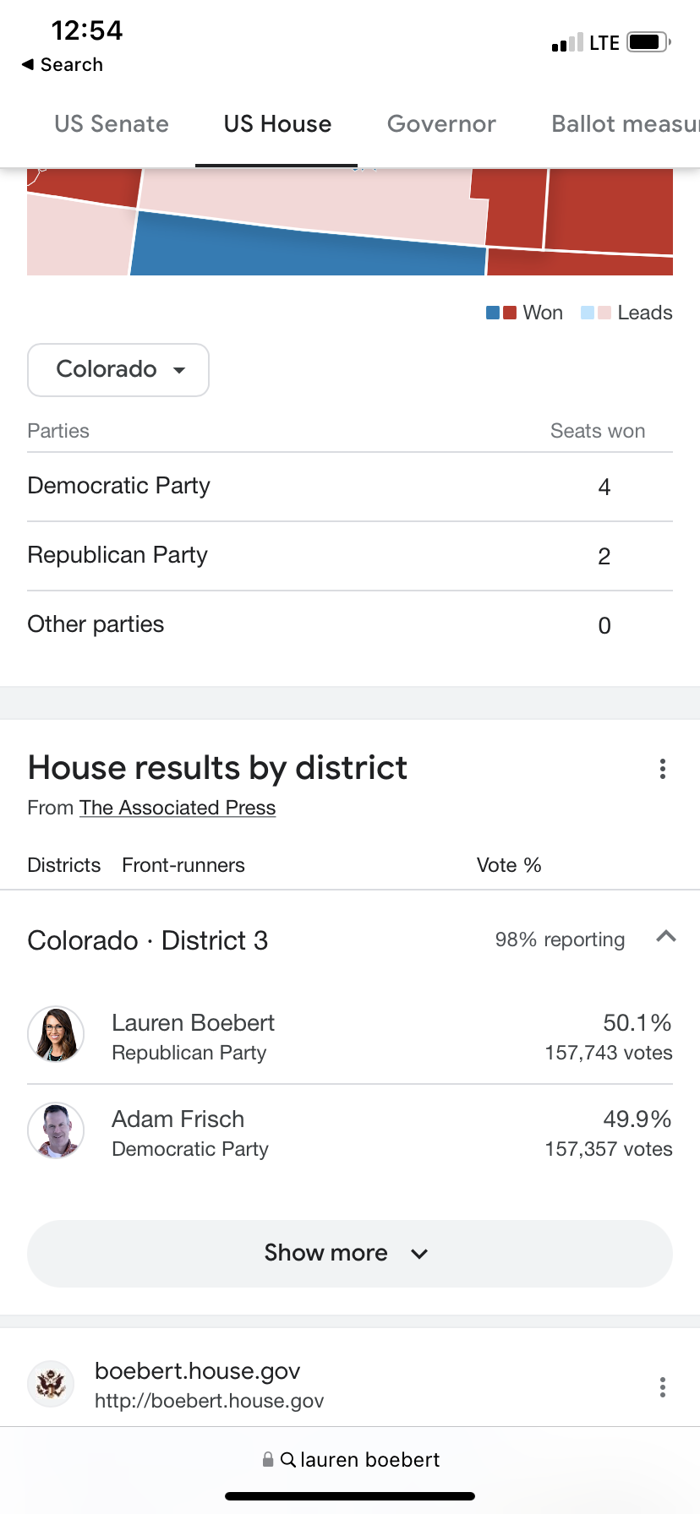The width and height of the screenshot is (700, 1514).
Task: Collapse the Colorado District 3 results
Action: coord(666,937)
